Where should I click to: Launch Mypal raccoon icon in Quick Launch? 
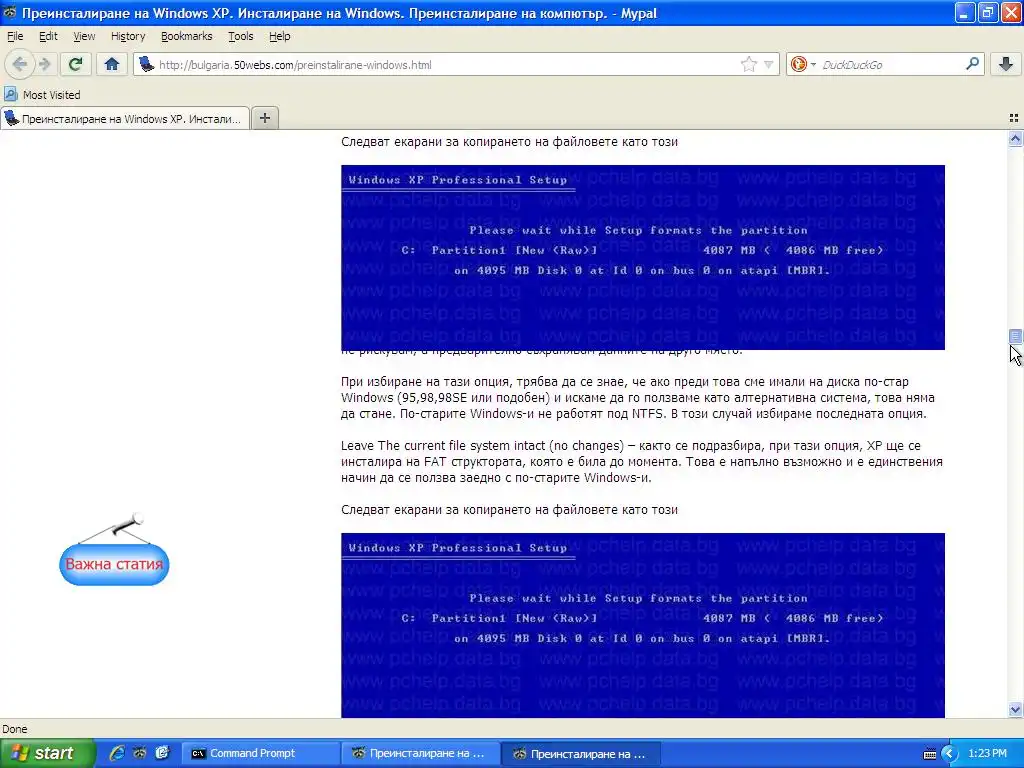tap(140, 753)
